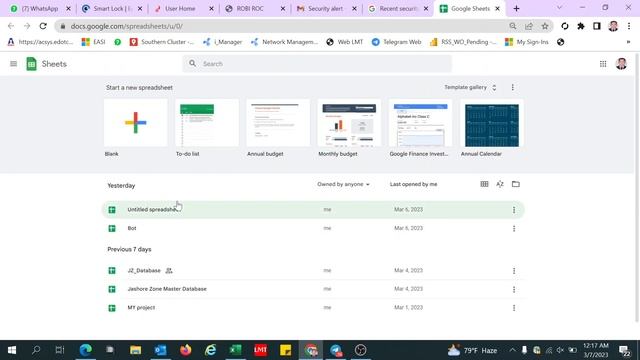Switch to the Security alert Gmail tab
640x360 pixels.
coord(327,9)
